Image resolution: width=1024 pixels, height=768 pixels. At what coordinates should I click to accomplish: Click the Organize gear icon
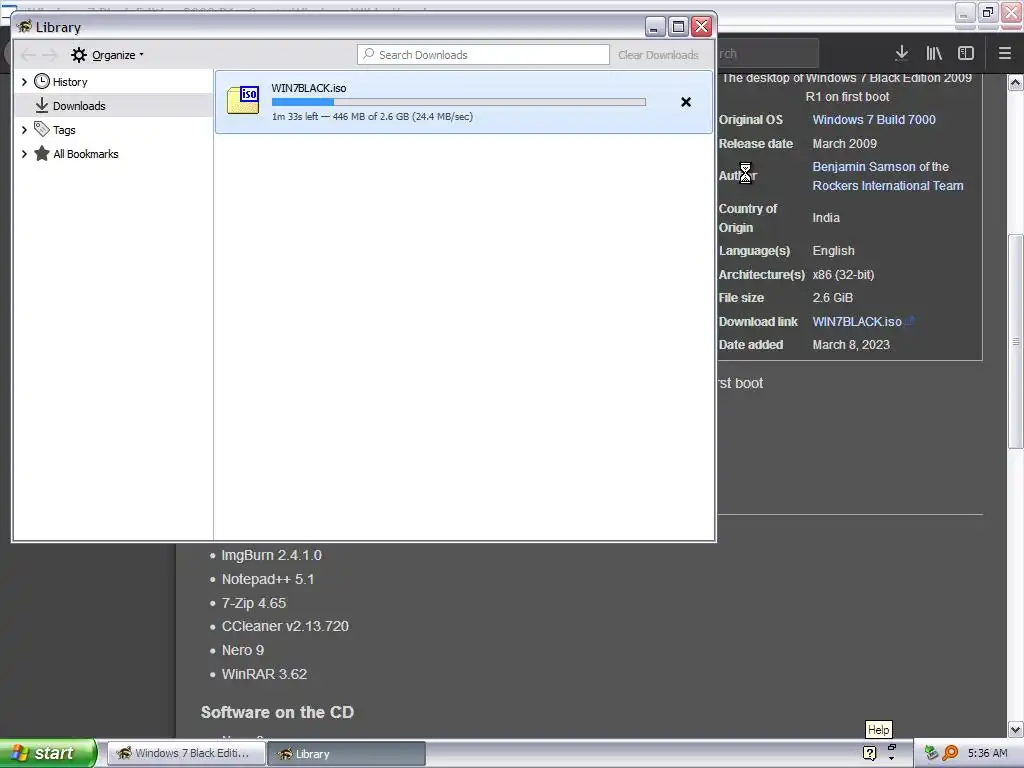click(78, 55)
